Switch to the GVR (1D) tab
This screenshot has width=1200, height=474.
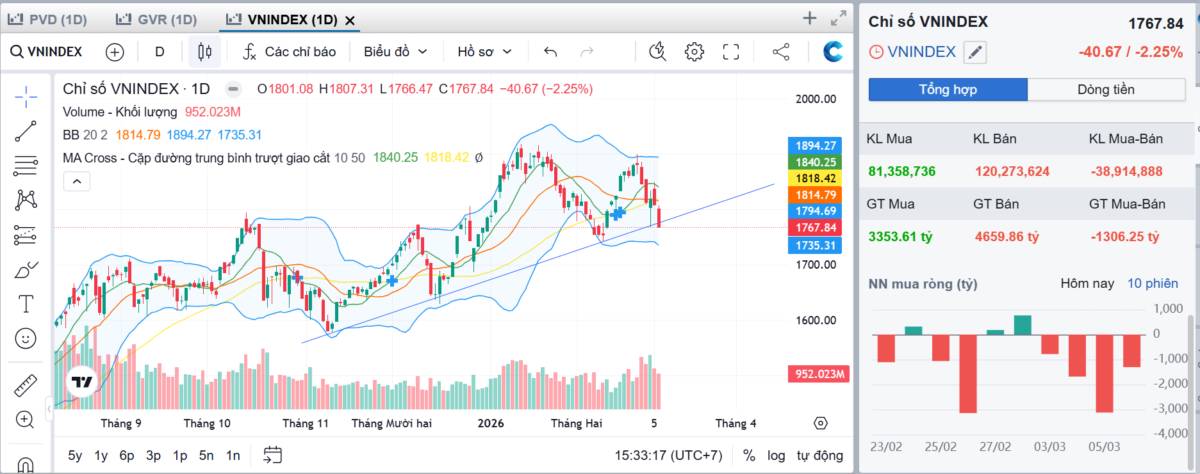157,20
